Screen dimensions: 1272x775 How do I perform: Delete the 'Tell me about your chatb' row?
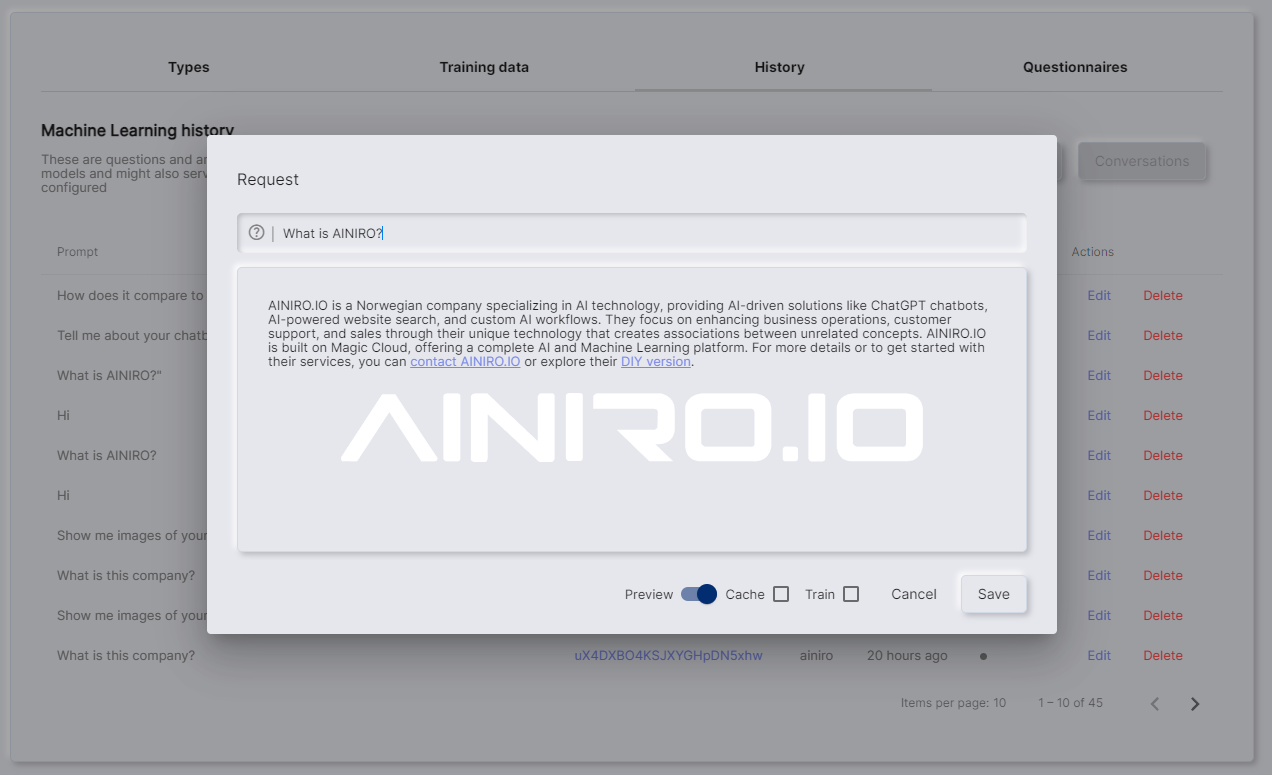click(x=1163, y=336)
